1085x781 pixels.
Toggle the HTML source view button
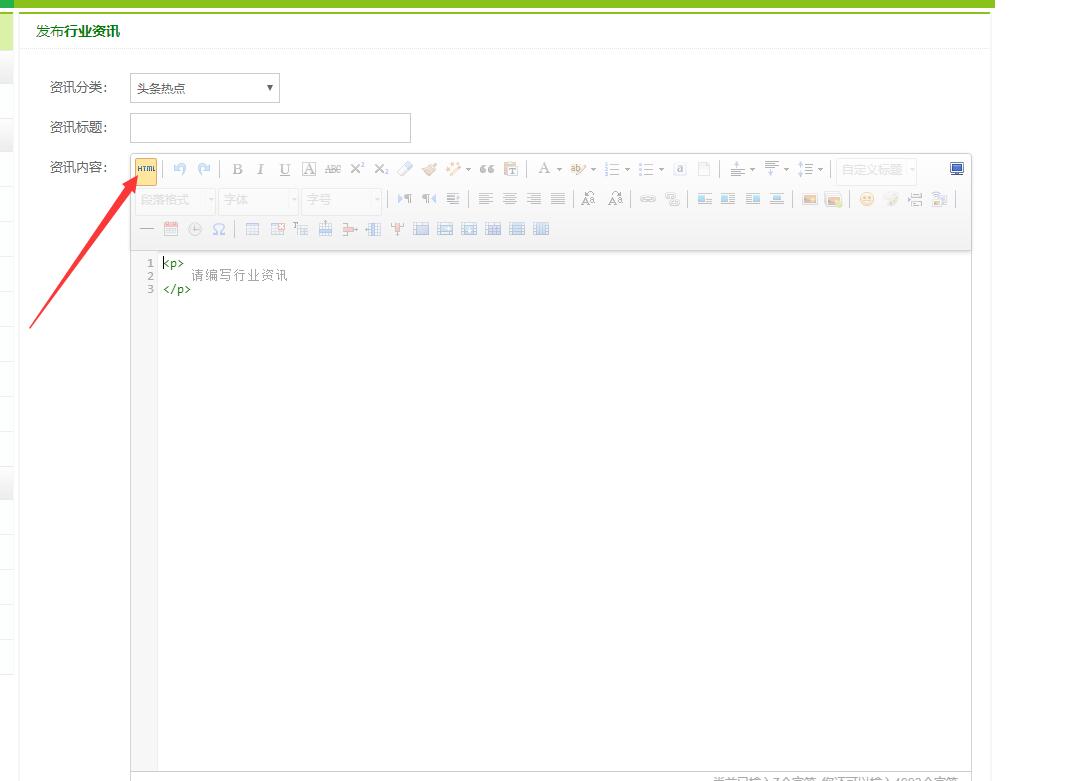[x=146, y=170]
